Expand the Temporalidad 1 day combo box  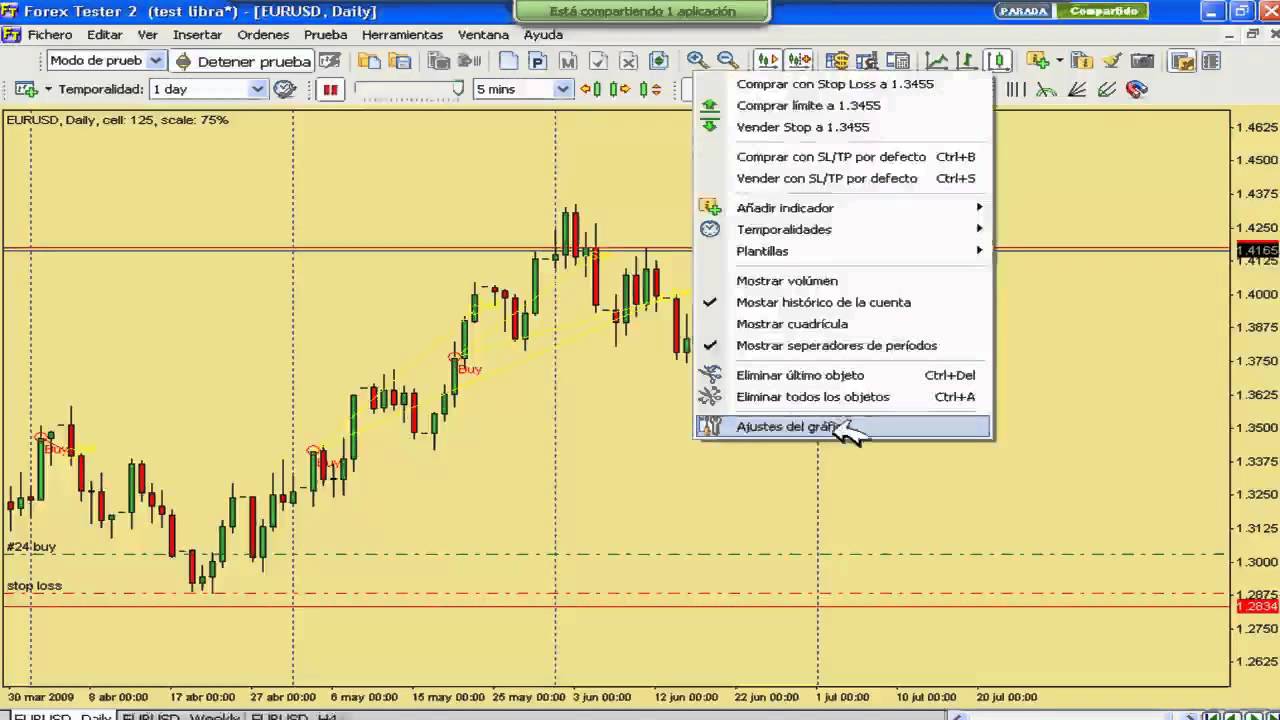coord(257,89)
